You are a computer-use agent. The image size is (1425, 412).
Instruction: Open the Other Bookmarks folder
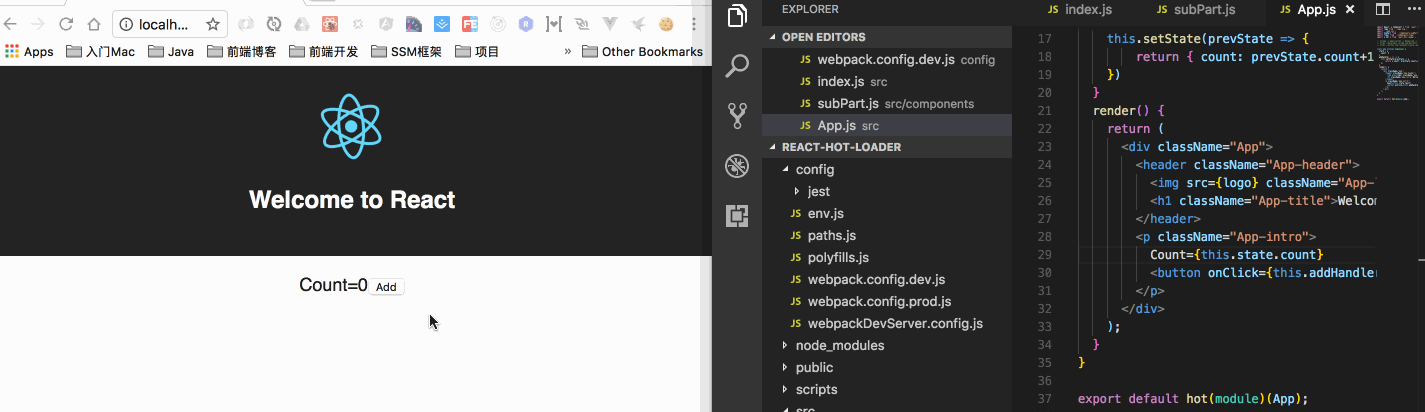(x=642, y=51)
